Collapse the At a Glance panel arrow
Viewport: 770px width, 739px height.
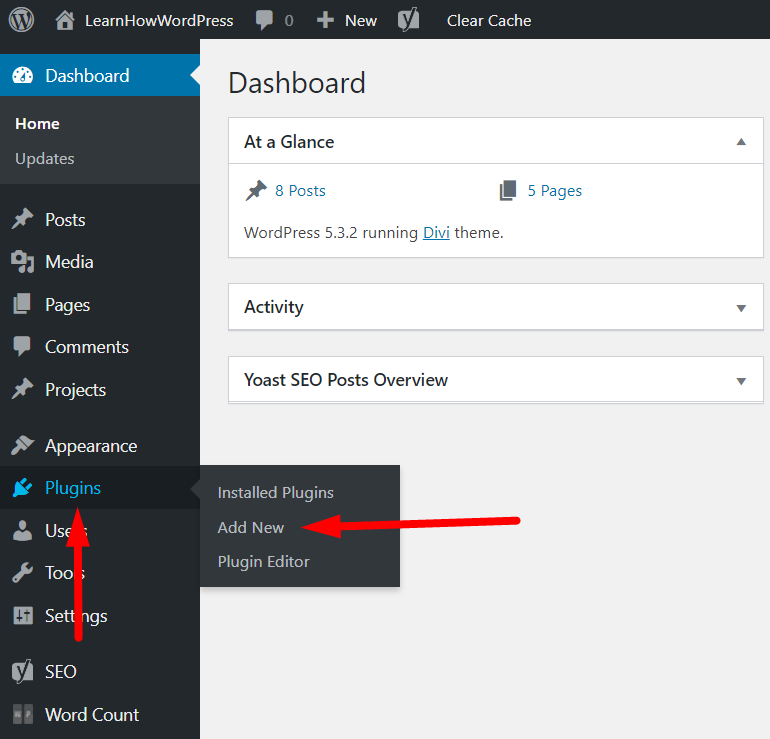741,142
